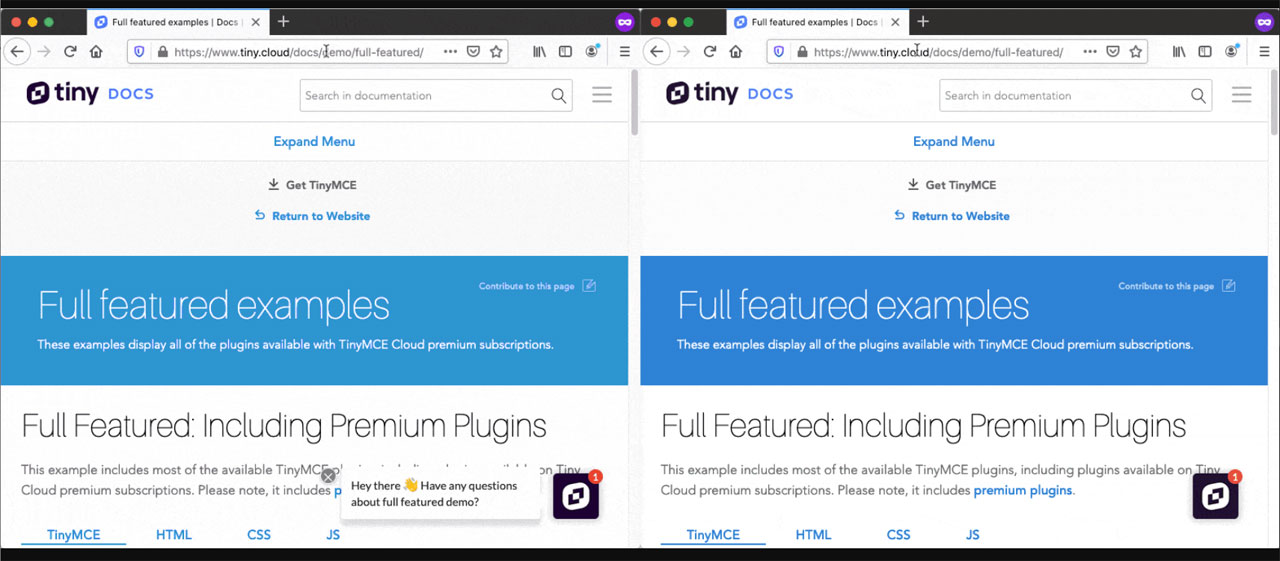Expand Menu link in right window

pos(954,142)
